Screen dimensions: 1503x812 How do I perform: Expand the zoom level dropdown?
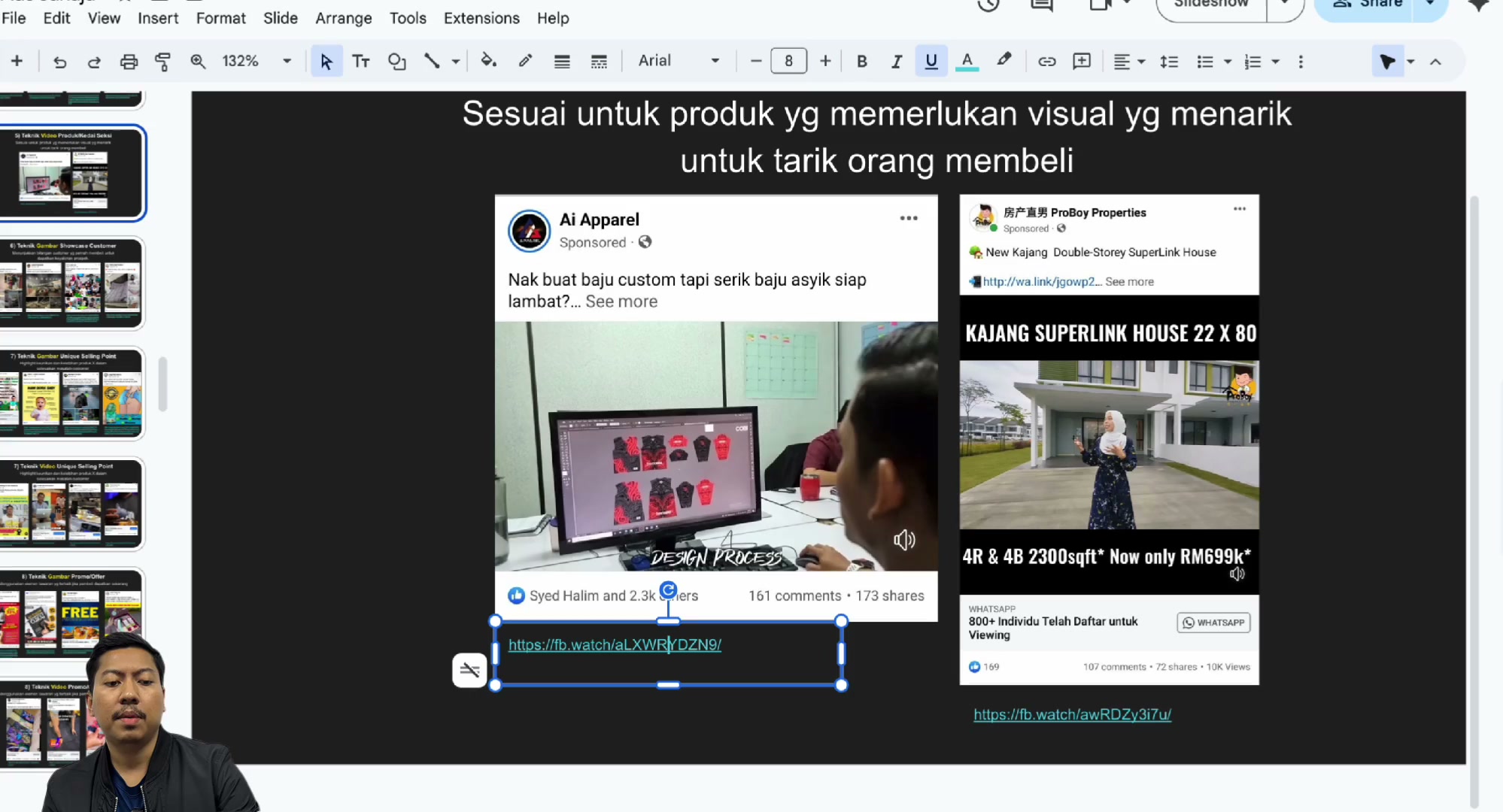287,62
